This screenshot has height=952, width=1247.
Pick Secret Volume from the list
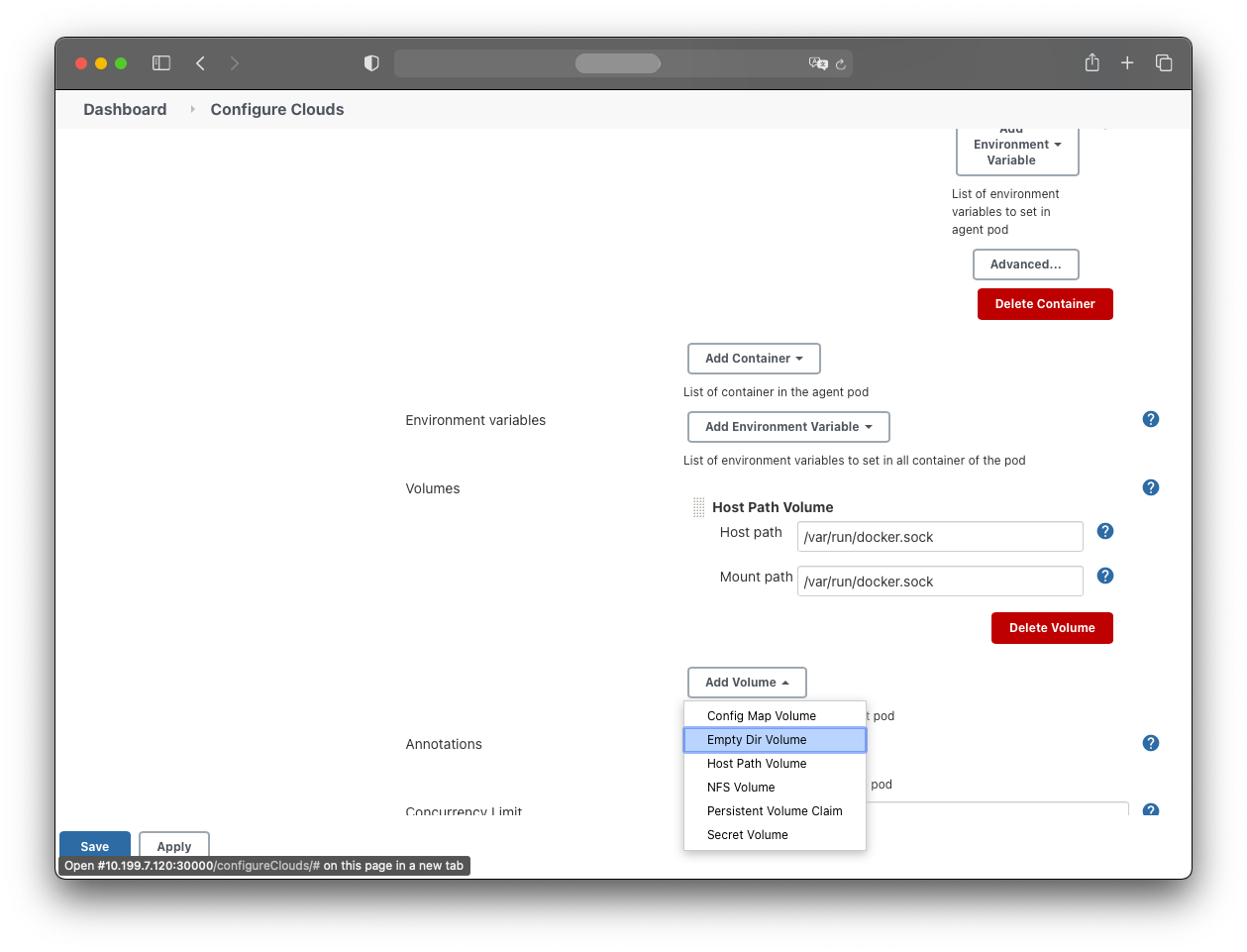click(x=748, y=835)
